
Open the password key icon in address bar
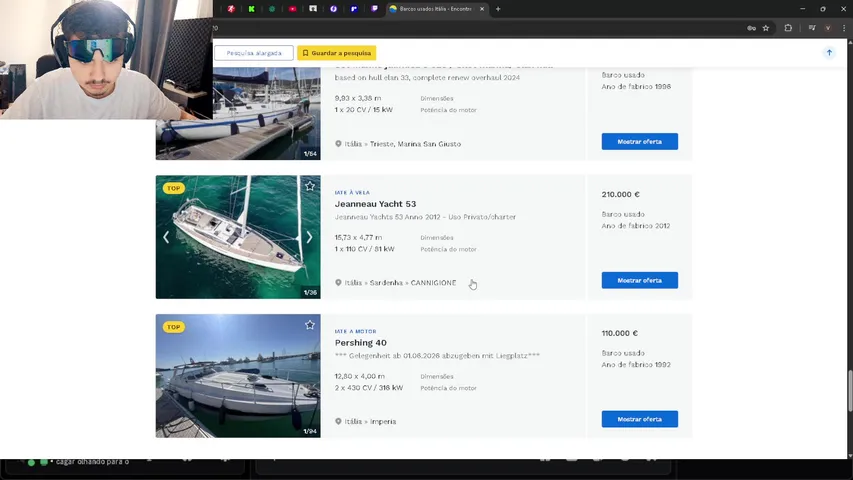751,28
